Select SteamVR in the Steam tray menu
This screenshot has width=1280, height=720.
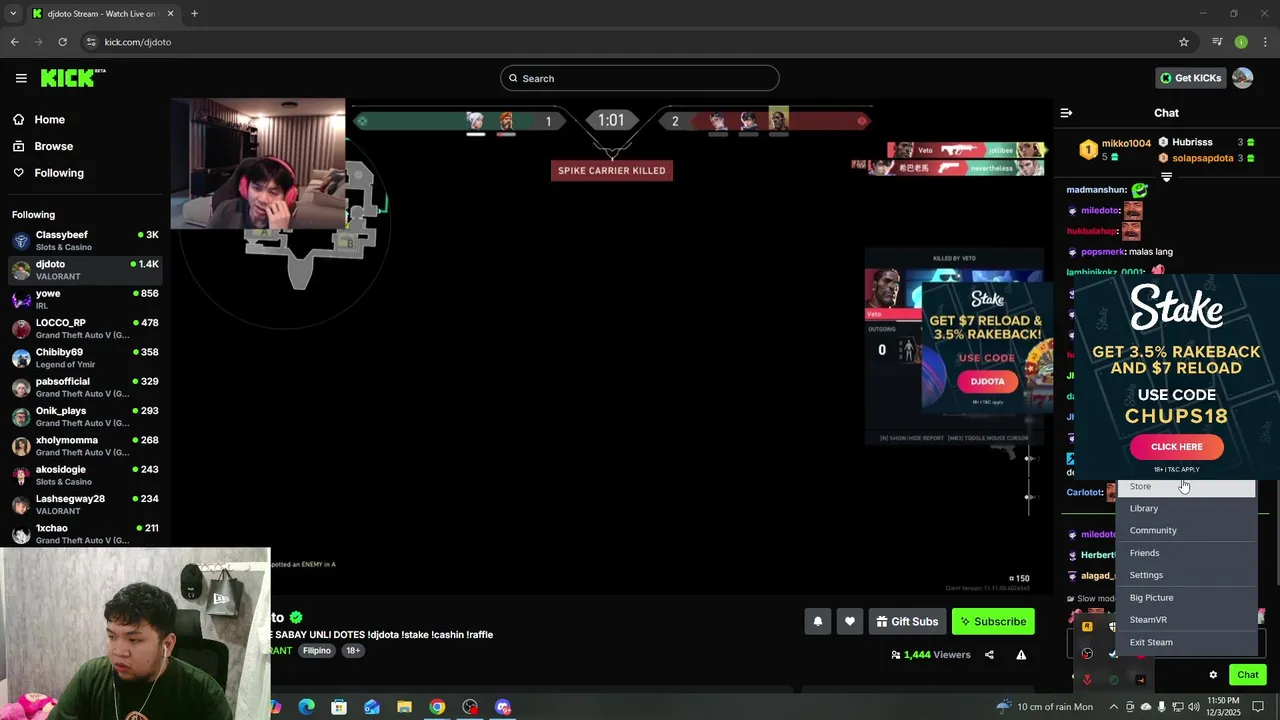[x=1186, y=620]
